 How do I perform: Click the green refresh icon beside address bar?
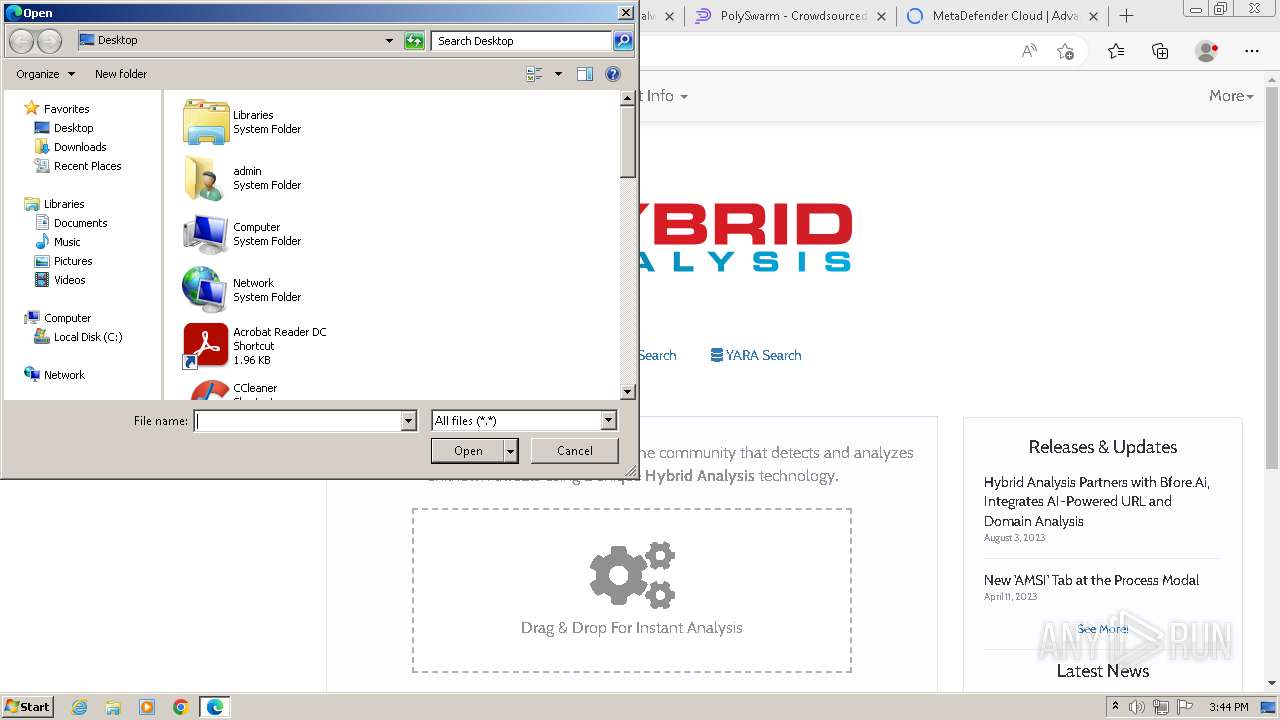coord(414,41)
